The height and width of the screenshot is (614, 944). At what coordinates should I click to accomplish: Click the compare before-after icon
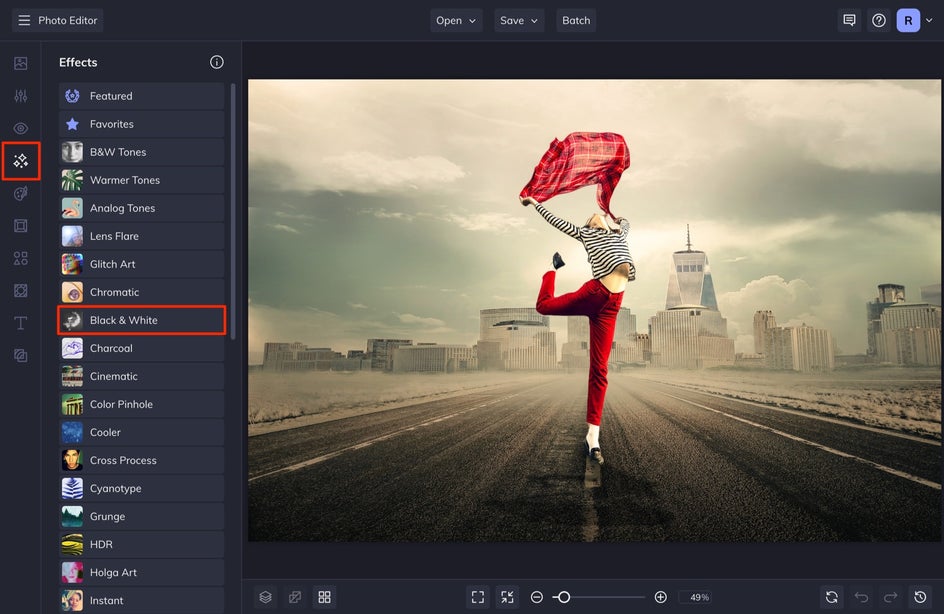(295, 597)
